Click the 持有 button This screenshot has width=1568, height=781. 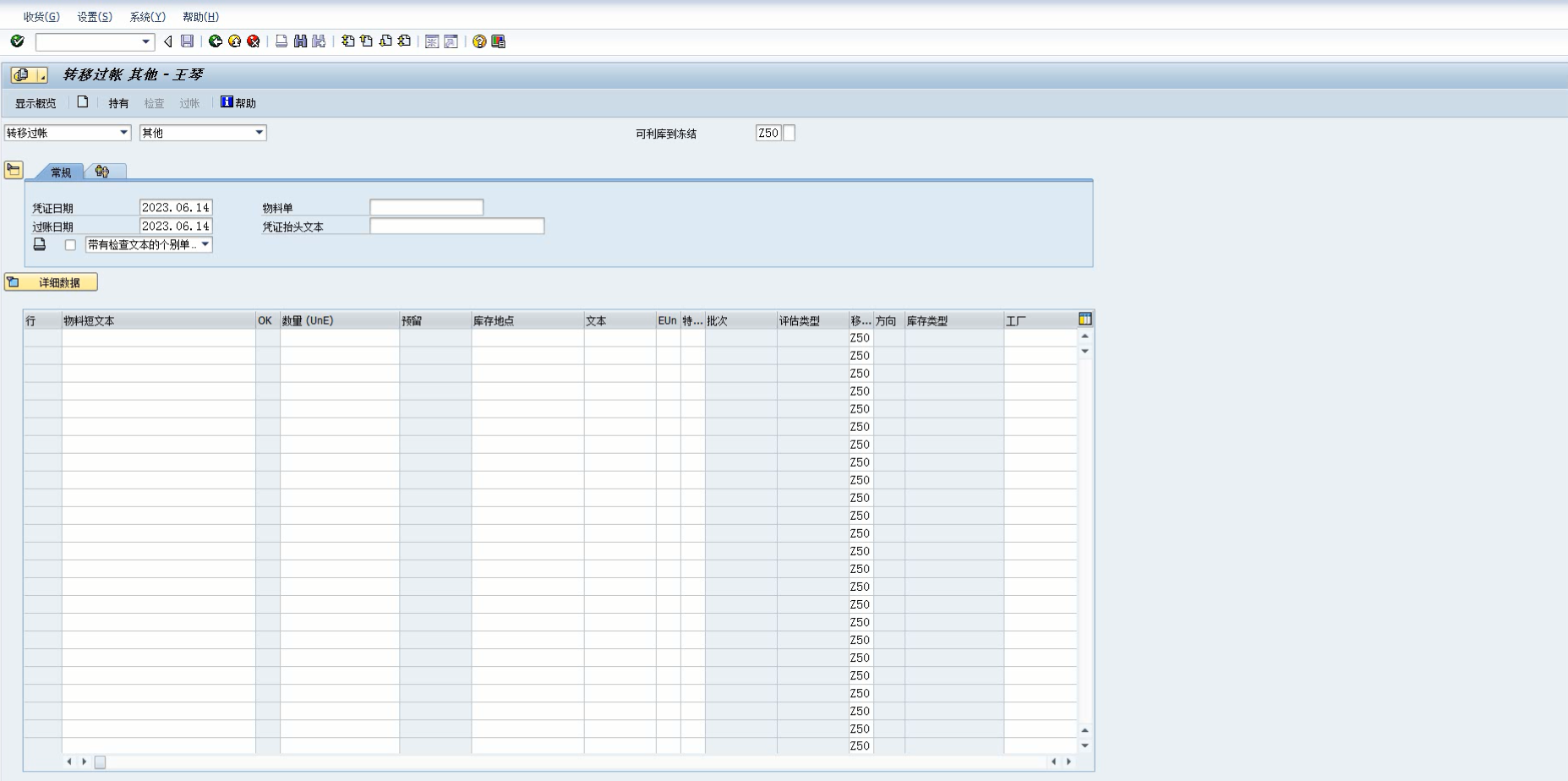pyautogui.click(x=118, y=103)
